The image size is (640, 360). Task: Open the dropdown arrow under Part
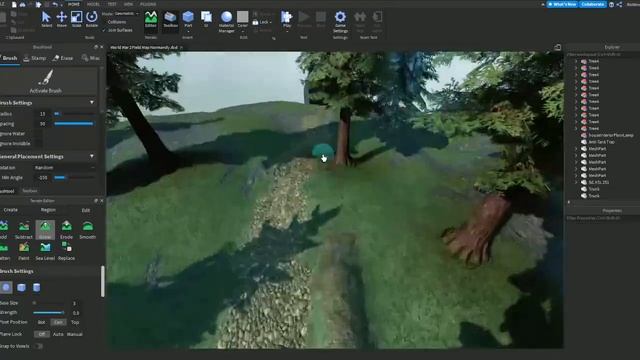click(188, 31)
